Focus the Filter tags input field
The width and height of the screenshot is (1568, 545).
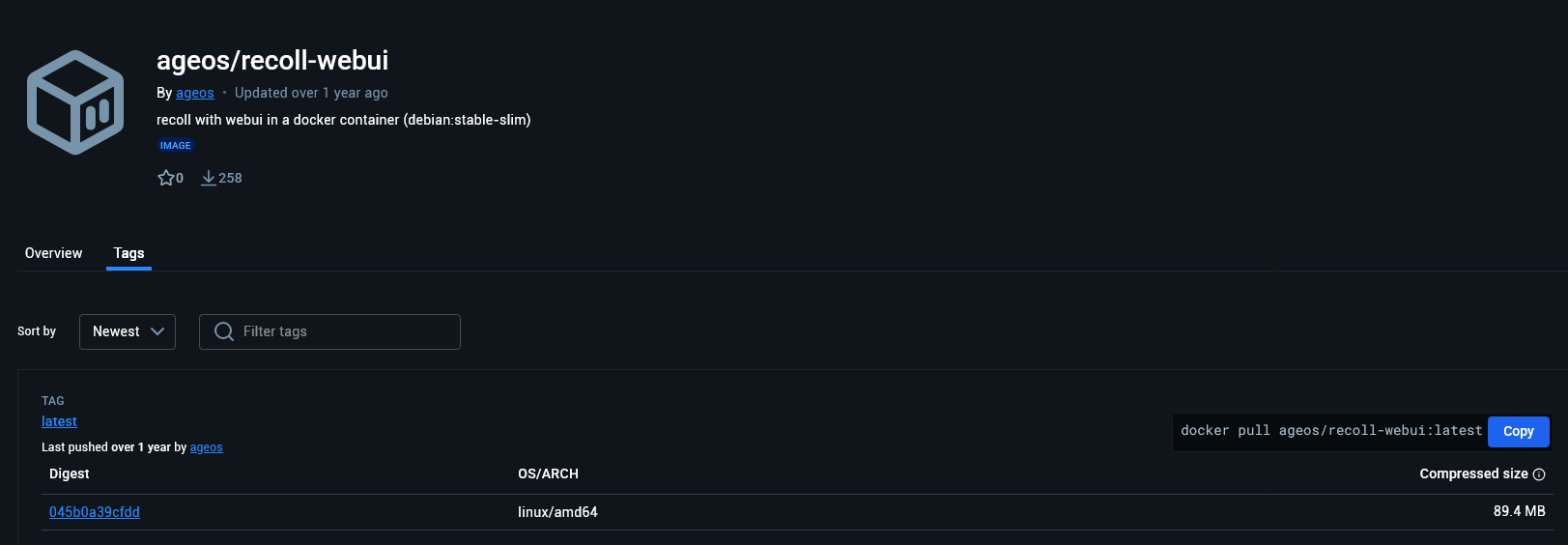(x=329, y=331)
